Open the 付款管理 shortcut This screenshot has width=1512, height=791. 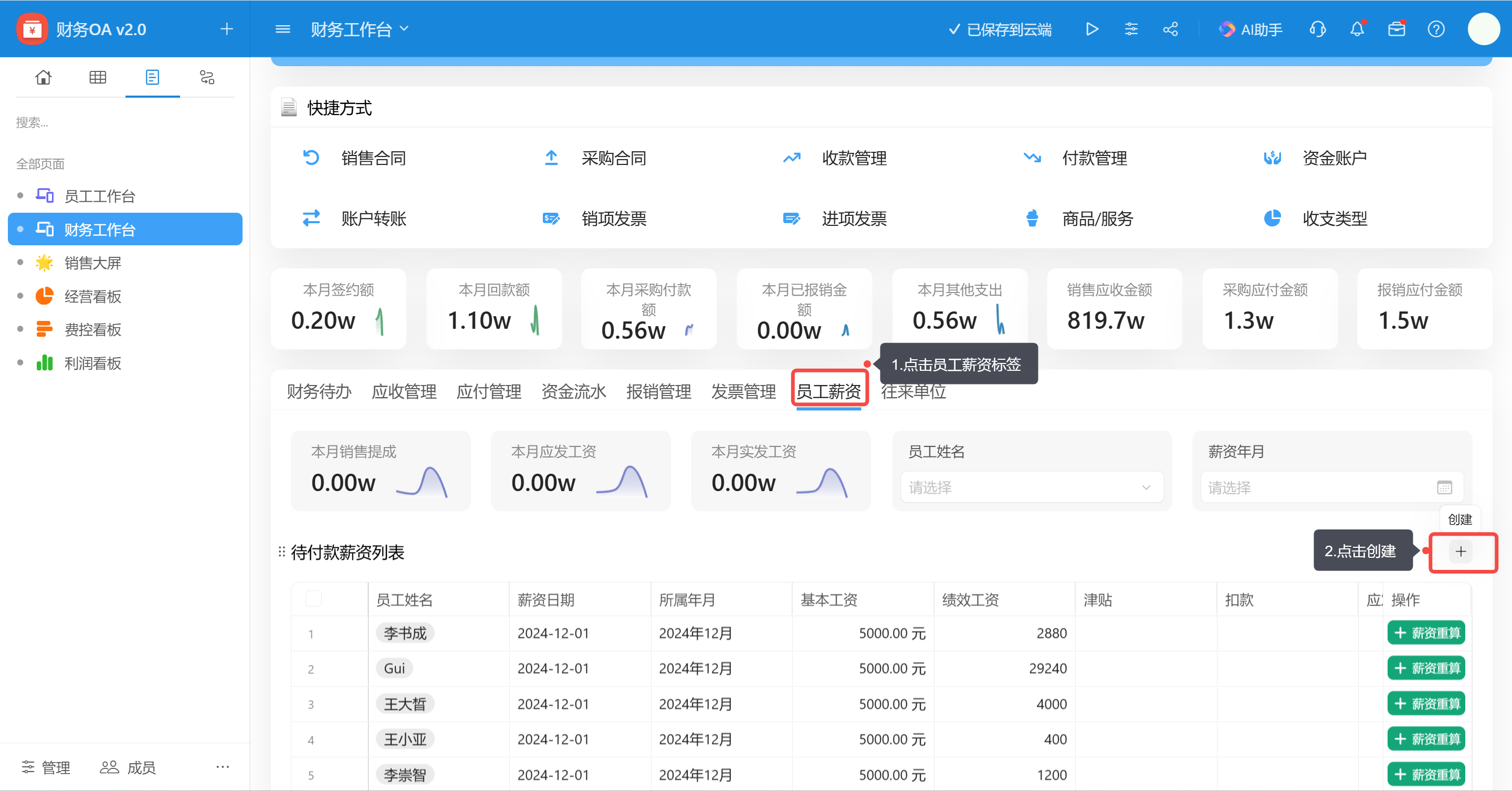[1075, 158]
